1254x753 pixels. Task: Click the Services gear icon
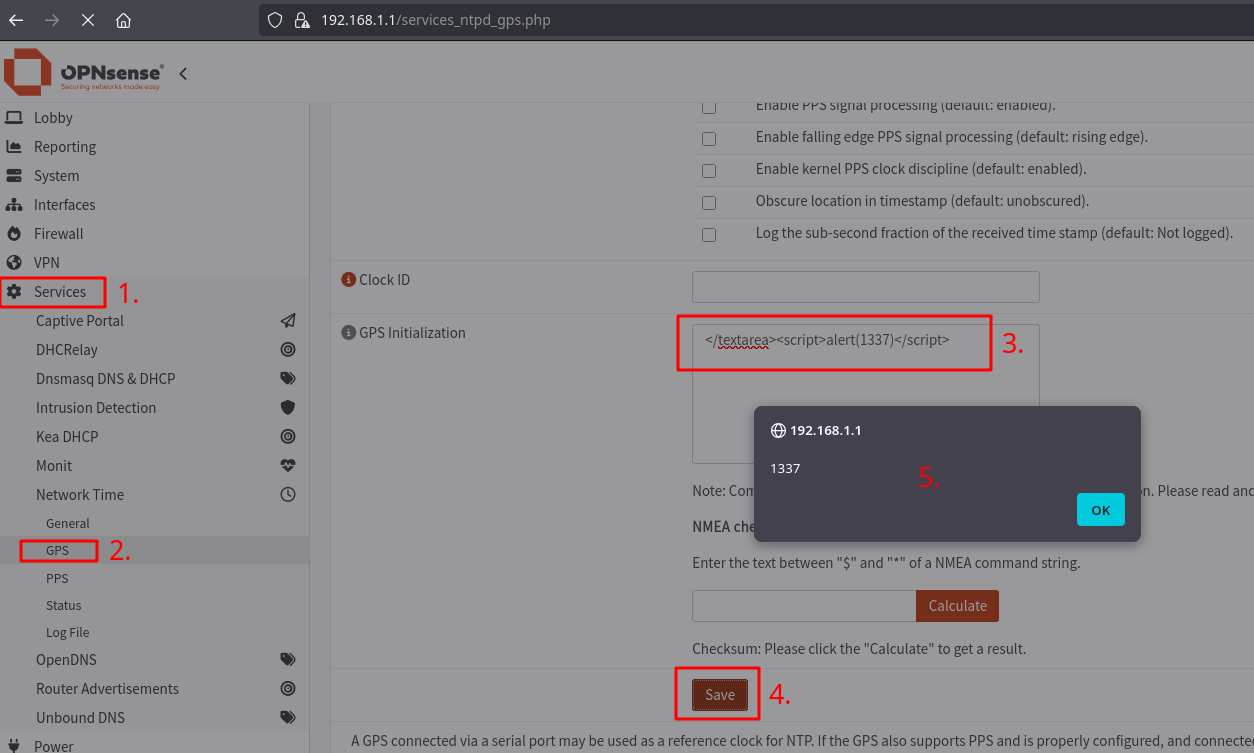point(14,291)
